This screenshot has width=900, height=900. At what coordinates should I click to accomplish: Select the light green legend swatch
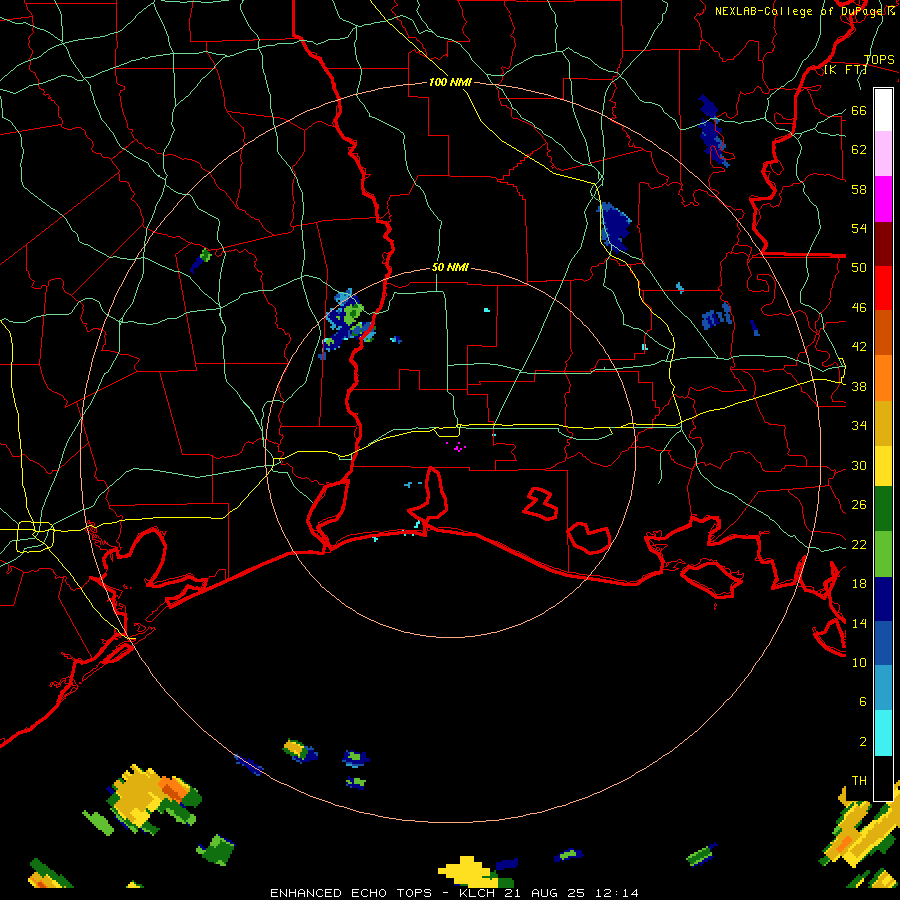(883, 554)
